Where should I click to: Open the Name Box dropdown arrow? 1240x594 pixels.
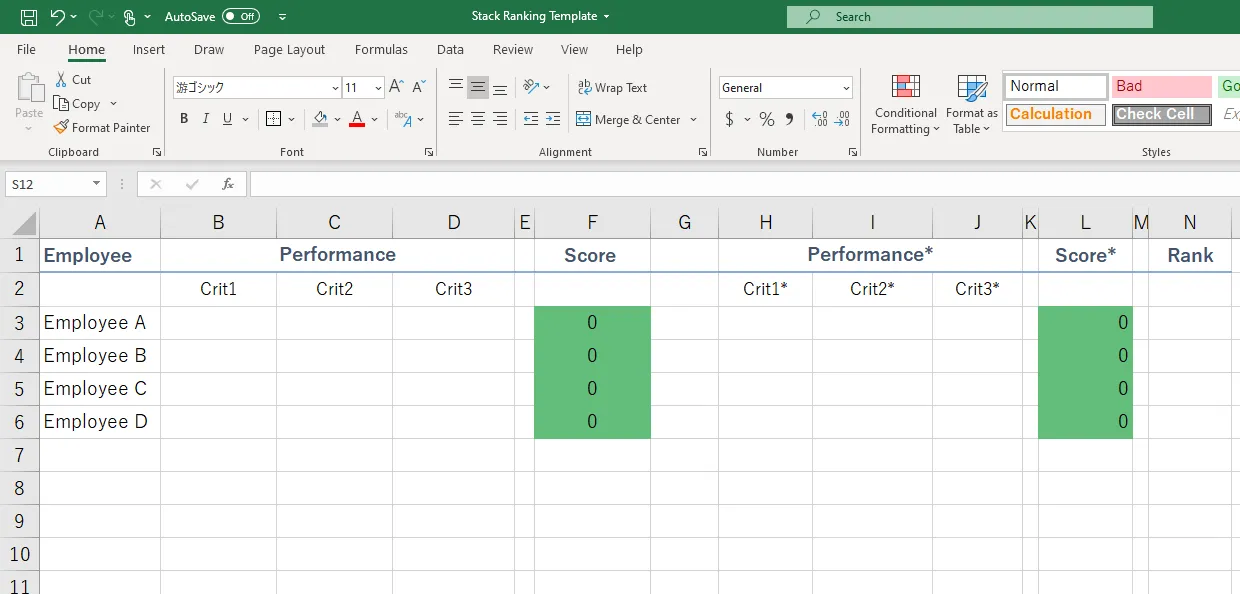point(97,184)
